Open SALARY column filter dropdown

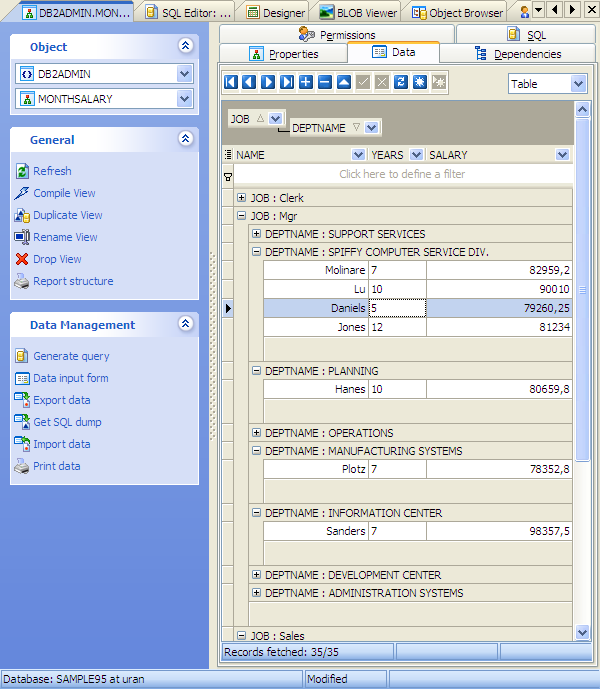click(562, 155)
